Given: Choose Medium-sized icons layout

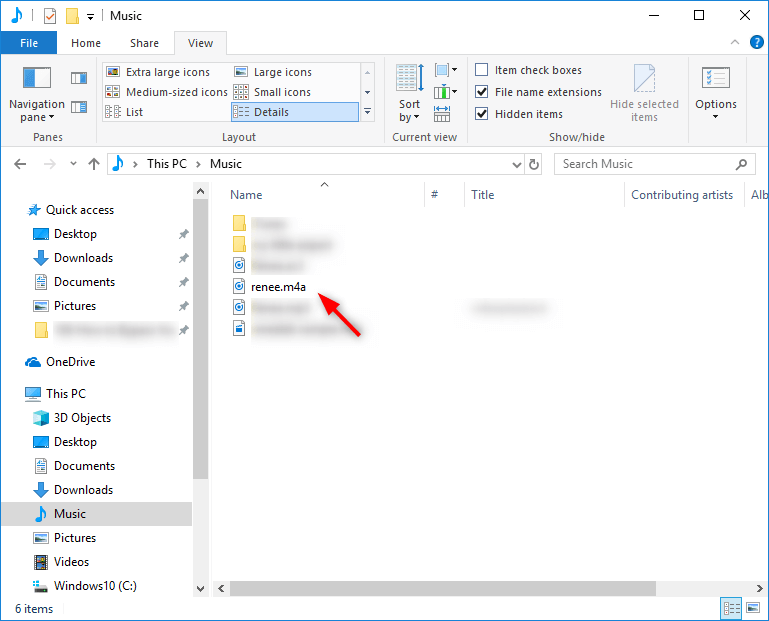Looking at the screenshot, I should click(x=167, y=92).
